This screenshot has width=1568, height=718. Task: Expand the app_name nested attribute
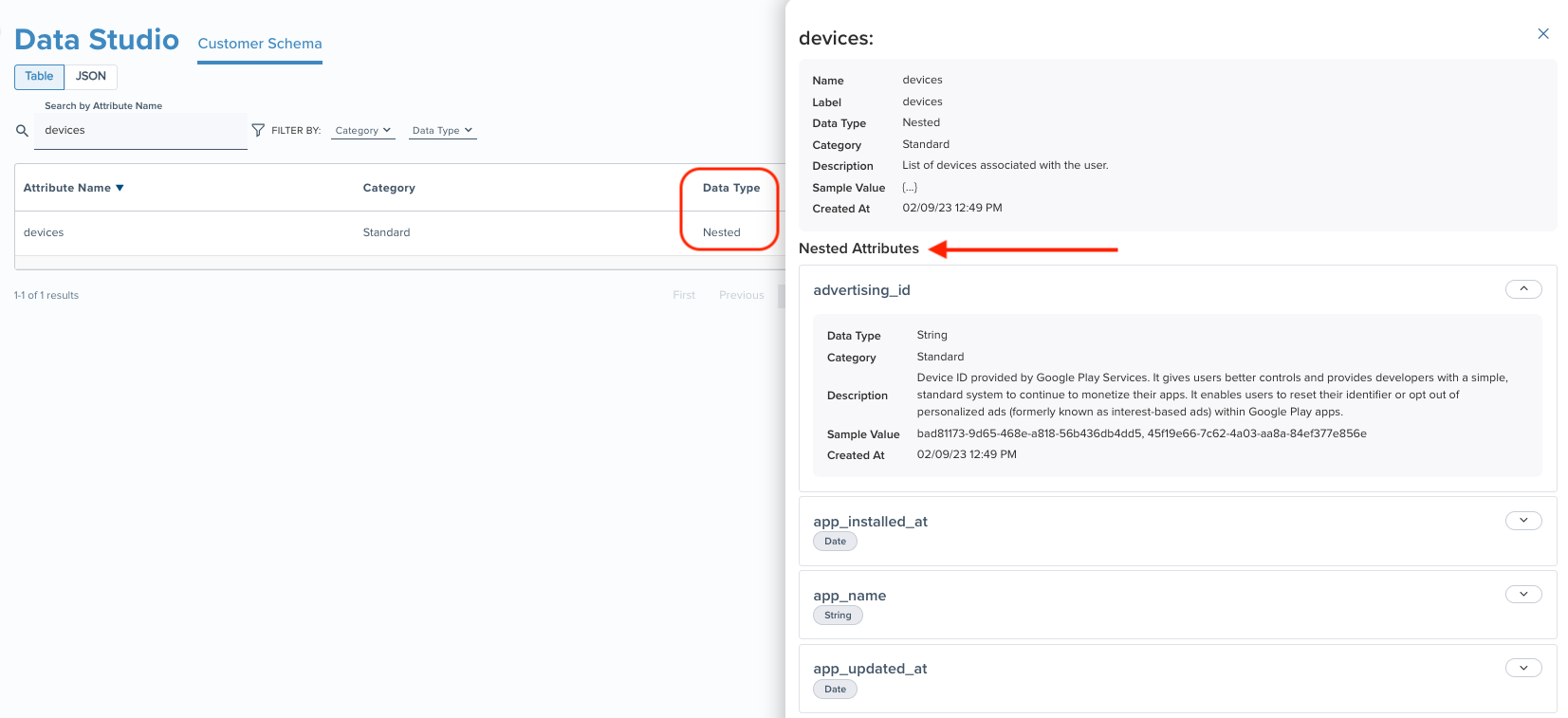1523,595
